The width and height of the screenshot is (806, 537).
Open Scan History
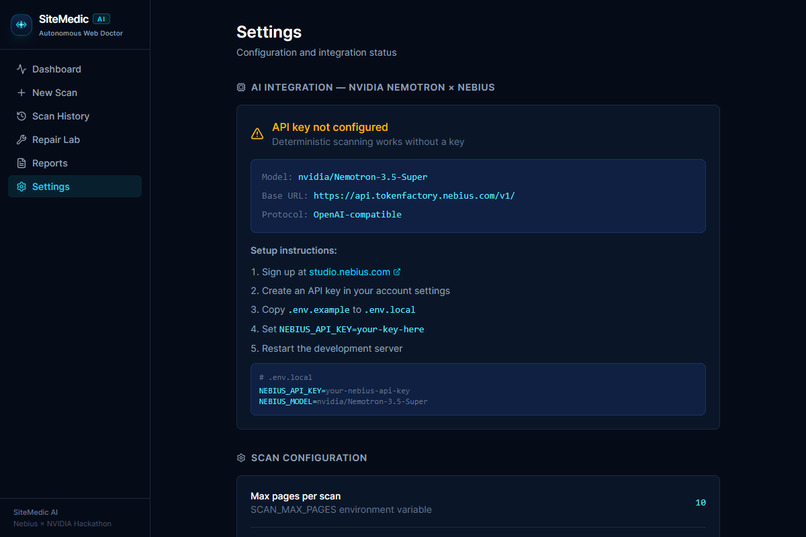pos(75,116)
